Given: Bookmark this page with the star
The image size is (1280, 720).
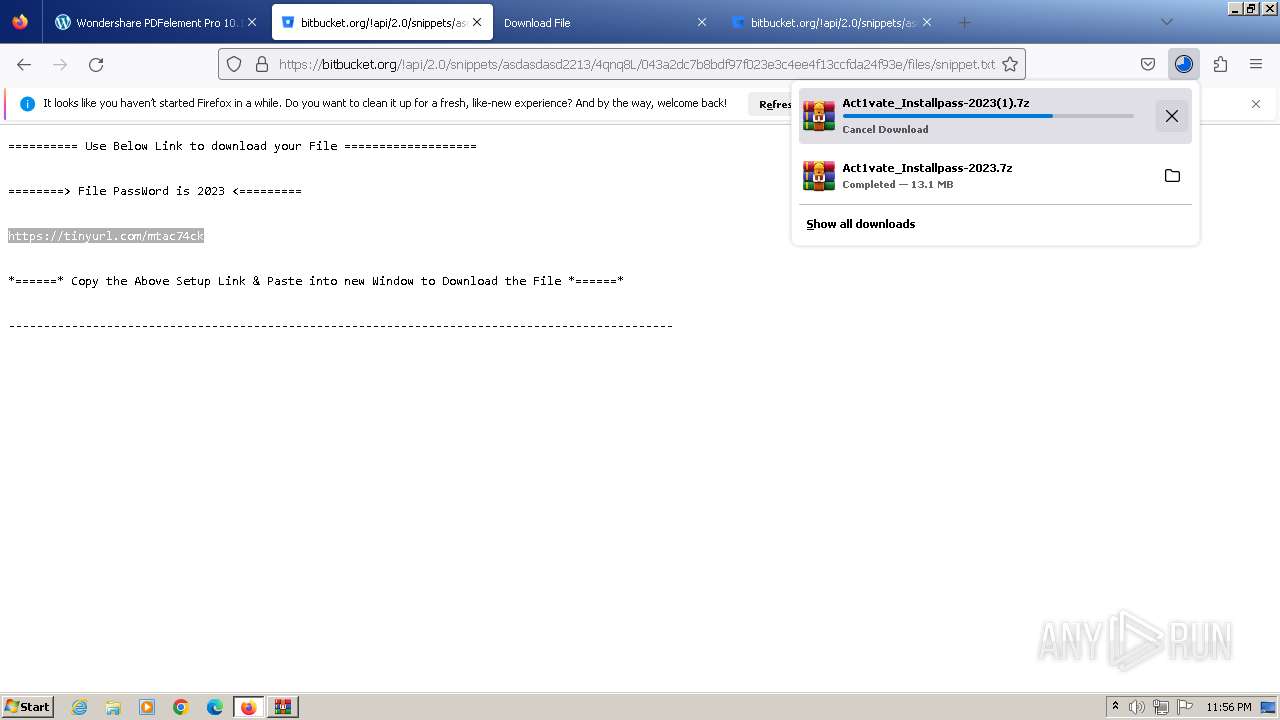Looking at the screenshot, I should [1010, 64].
